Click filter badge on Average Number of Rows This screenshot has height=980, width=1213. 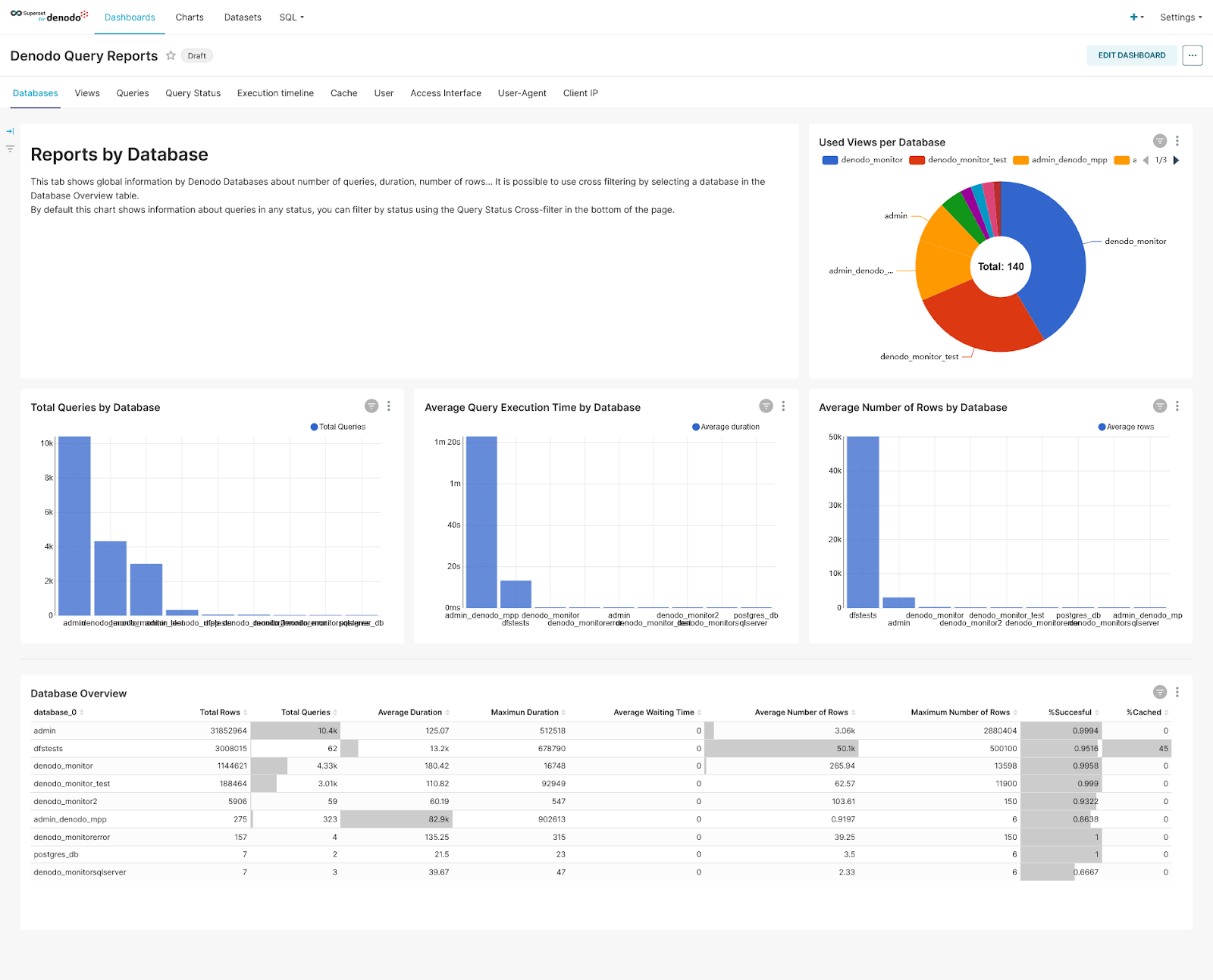coord(1160,406)
